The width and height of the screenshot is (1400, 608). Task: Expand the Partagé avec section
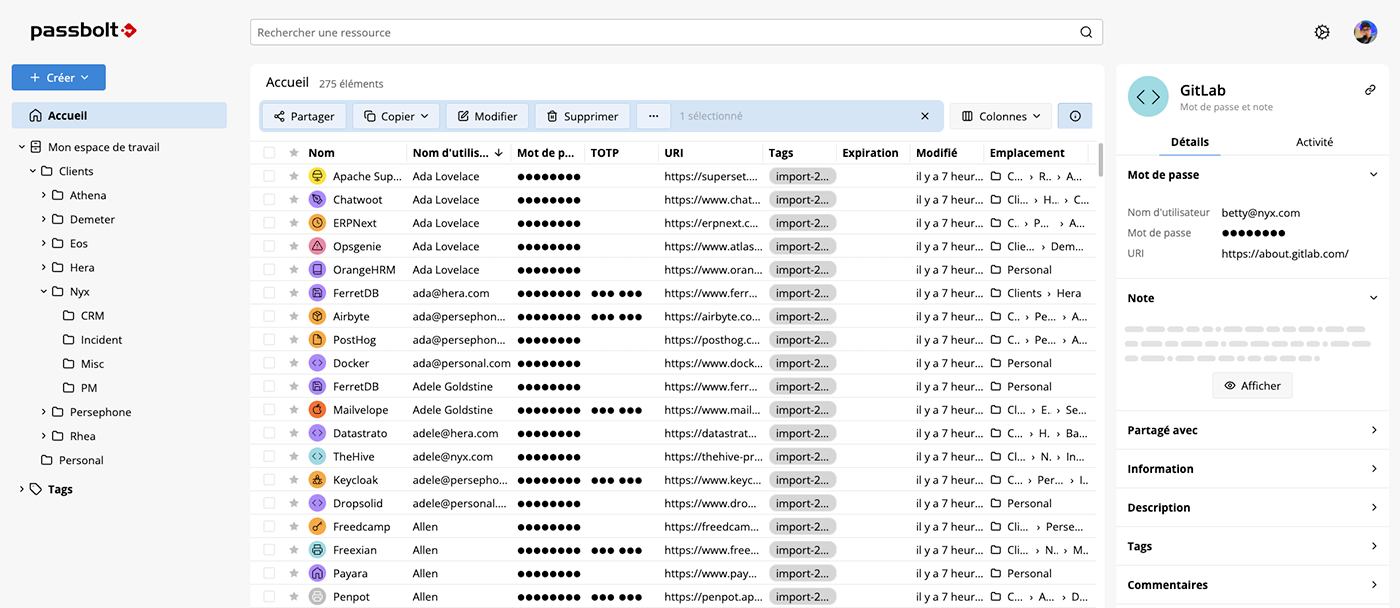point(1252,430)
